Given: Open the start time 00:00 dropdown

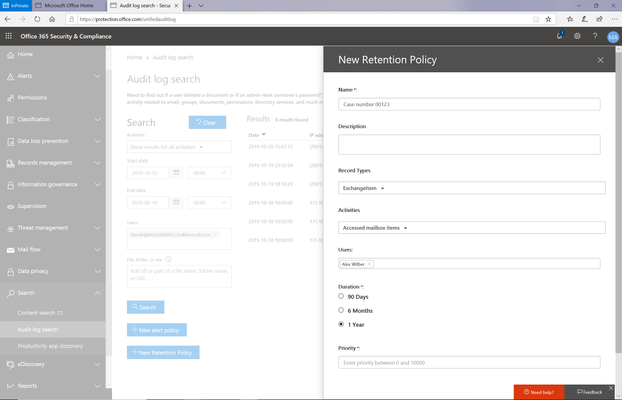Looking at the screenshot, I should [x=209, y=173].
